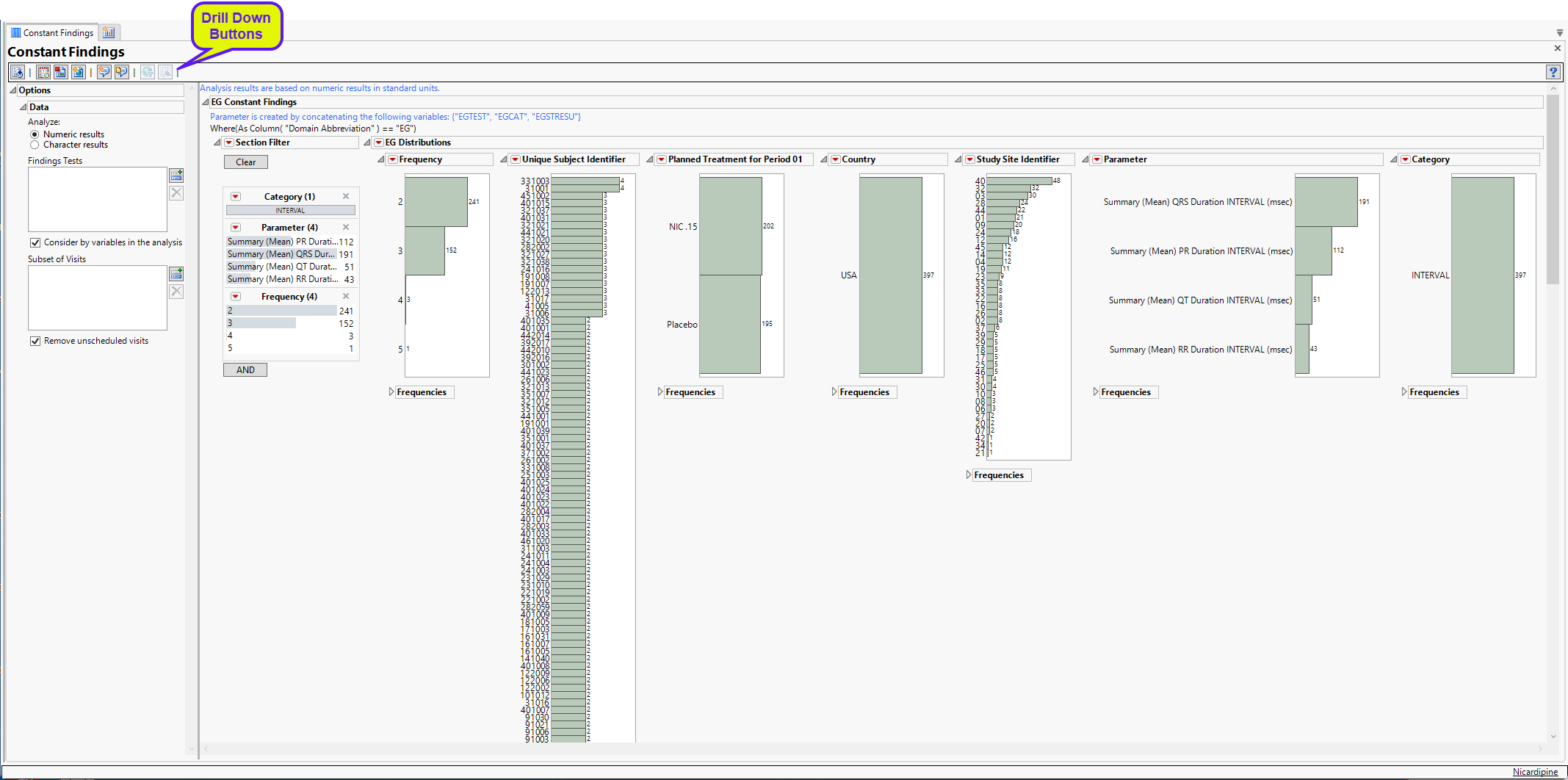This screenshot has height=780, width=1568.
Task: Open the help question mark icon
Action: pyautogui.click(x=1553, y=72)
